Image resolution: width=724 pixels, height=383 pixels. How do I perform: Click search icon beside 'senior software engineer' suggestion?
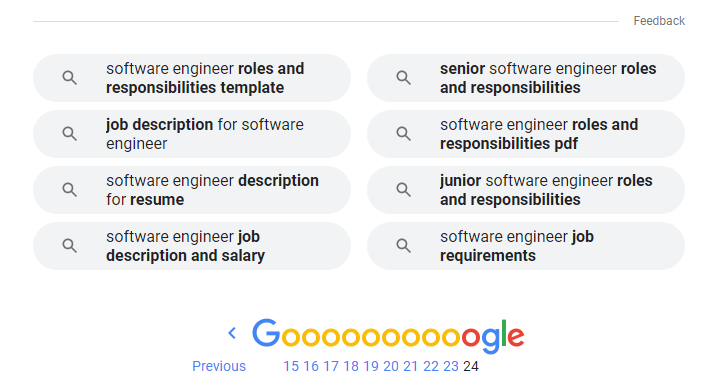coord(404,78)
